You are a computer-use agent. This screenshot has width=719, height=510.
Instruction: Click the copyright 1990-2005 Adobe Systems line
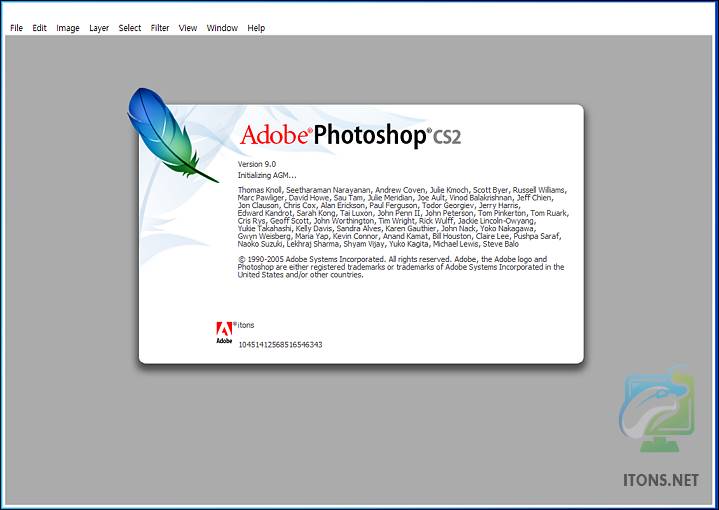[392, 259]
